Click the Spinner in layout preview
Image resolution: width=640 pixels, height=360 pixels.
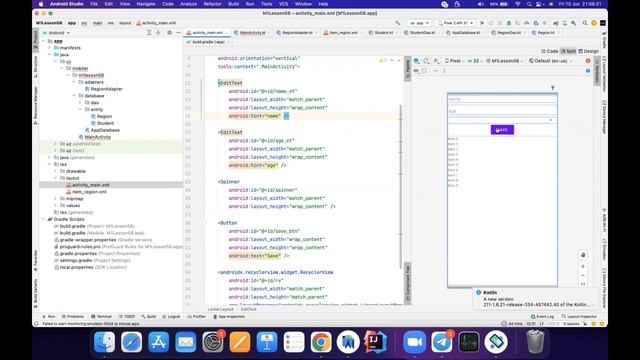click(502, 120)
